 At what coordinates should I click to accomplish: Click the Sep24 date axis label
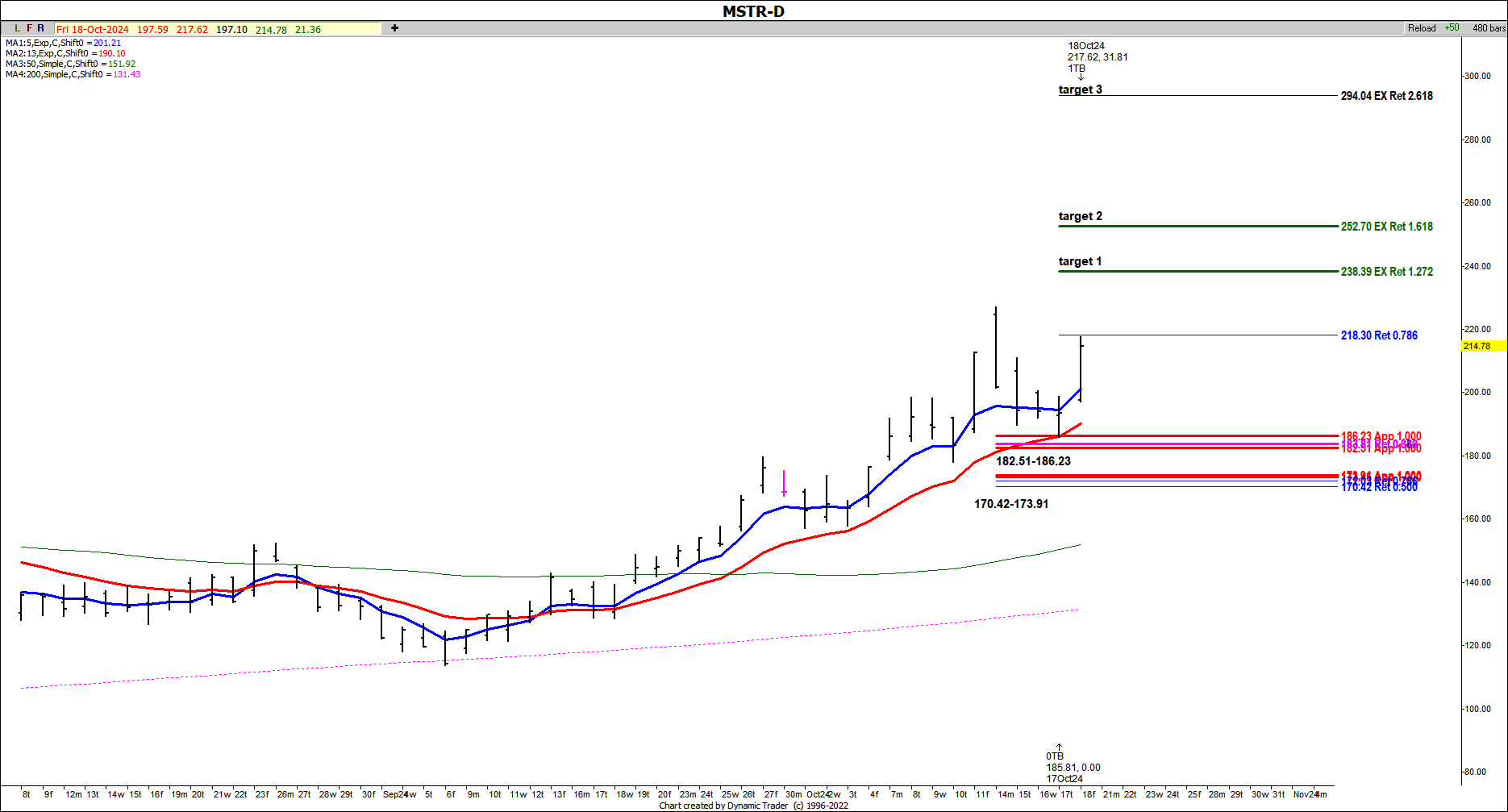coord(396,794)
